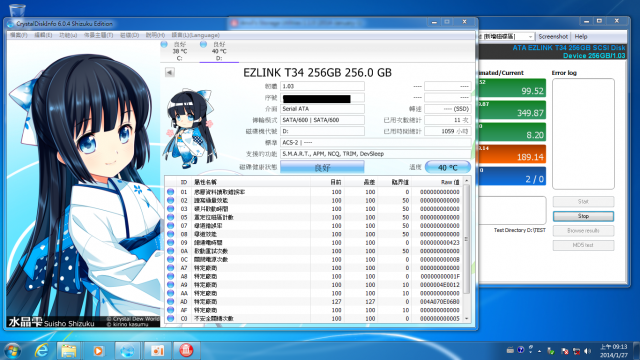
Task: Click the SMART list scrollbar down arrow
Action: (467, 319)
